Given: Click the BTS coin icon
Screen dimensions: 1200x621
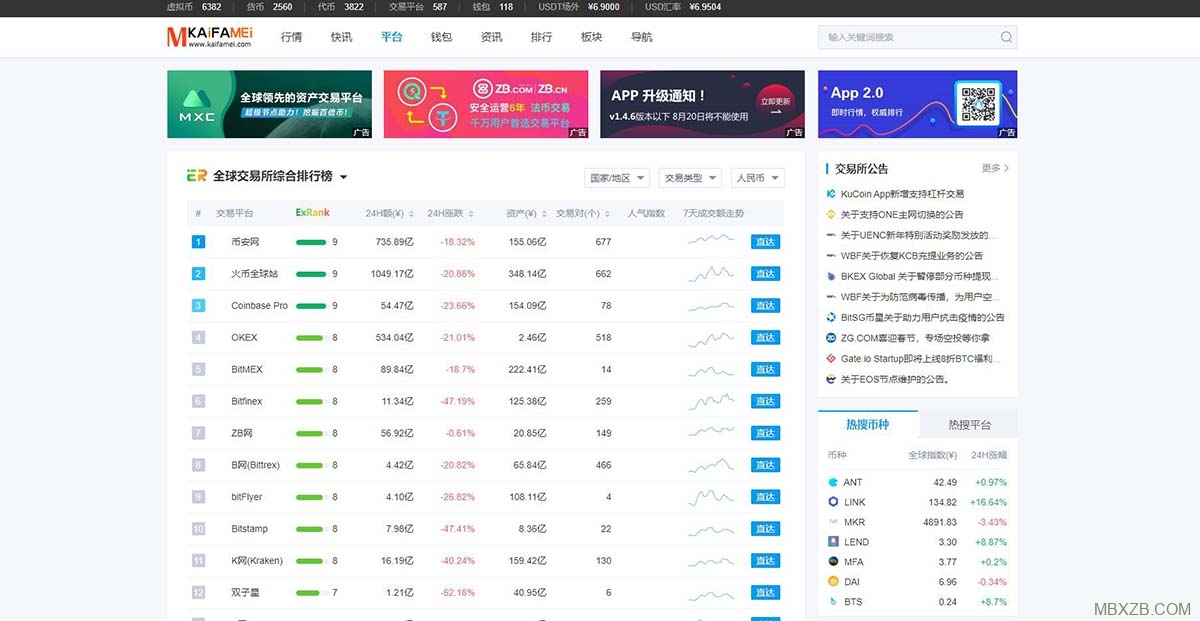Looking at the screenshot, I should 833,601.
